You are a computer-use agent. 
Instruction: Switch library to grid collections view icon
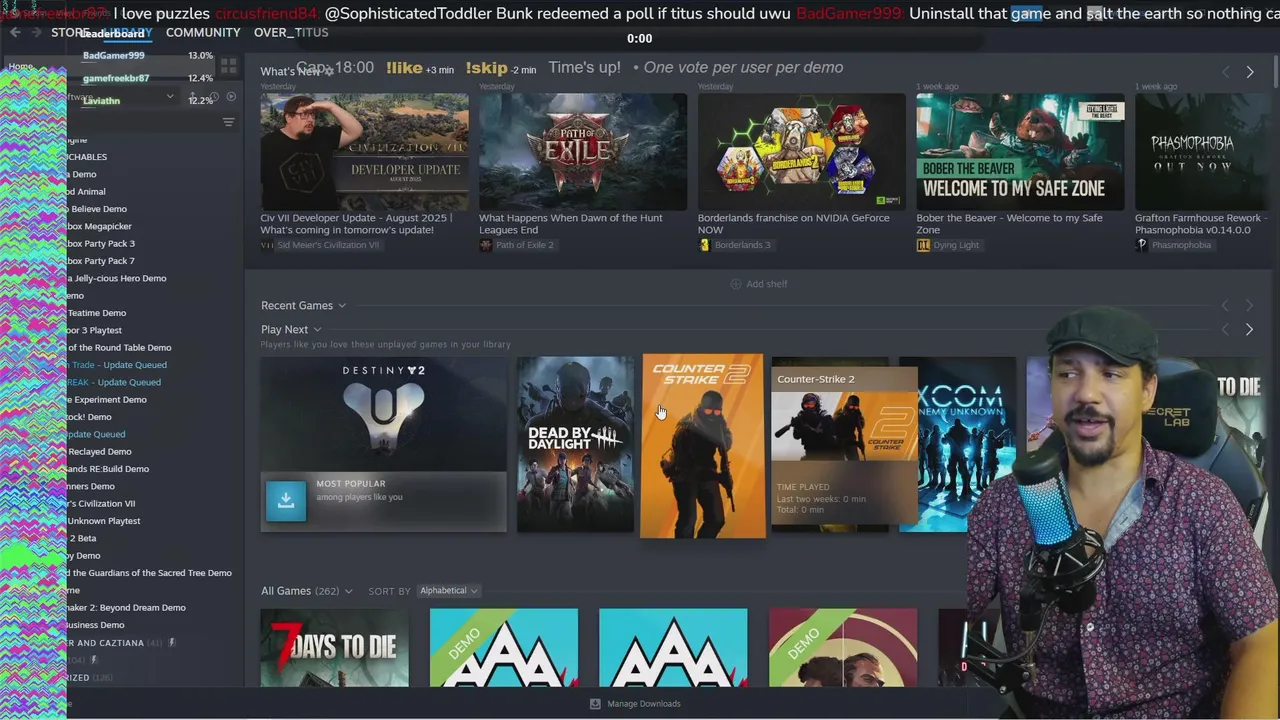(228, 66)
